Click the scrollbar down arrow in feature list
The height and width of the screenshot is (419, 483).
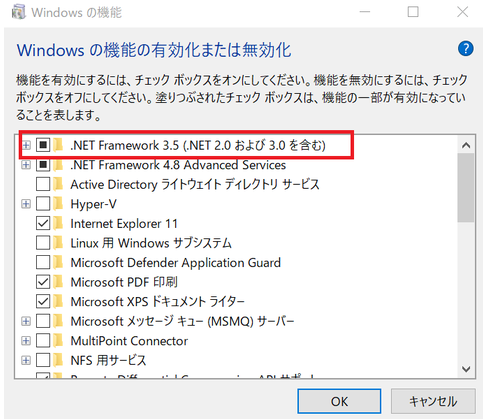coord(466,369)
